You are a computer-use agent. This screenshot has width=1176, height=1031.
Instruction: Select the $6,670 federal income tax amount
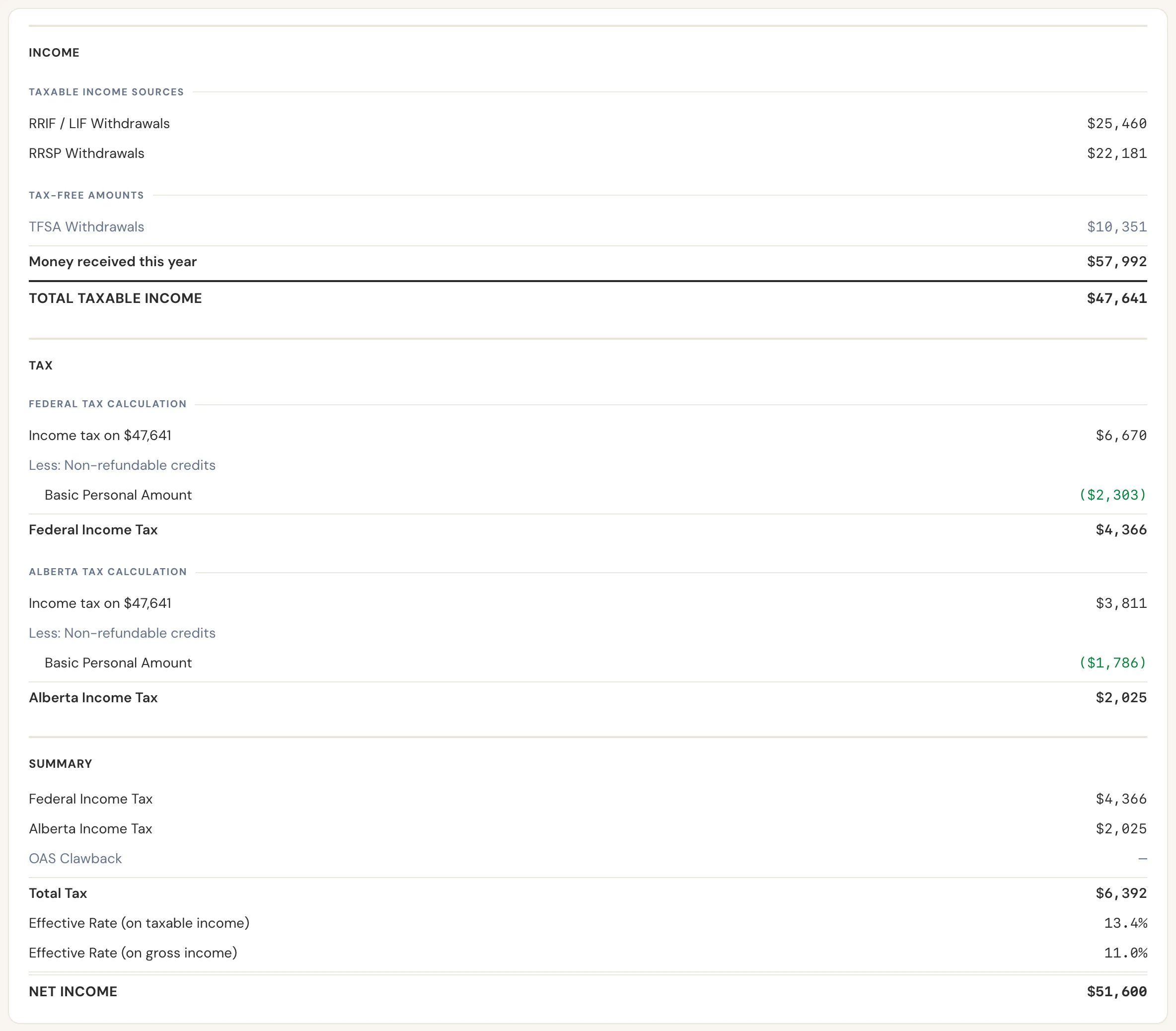[1121, 436]
